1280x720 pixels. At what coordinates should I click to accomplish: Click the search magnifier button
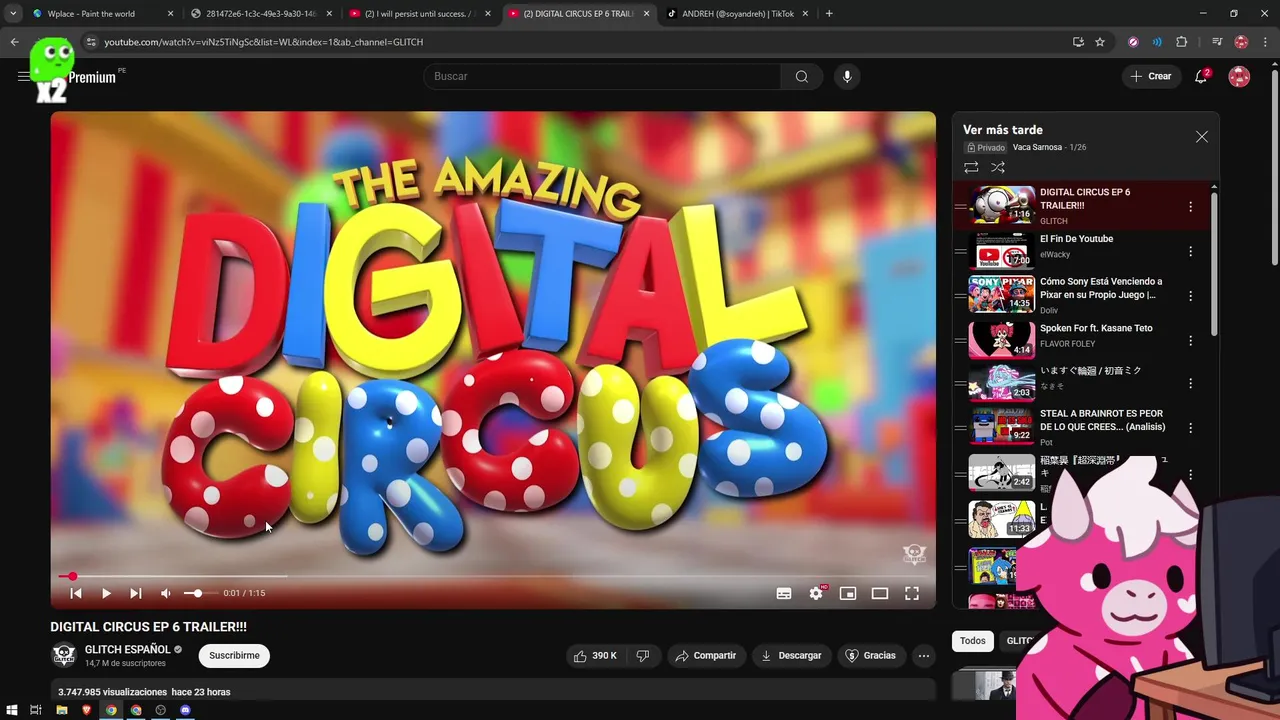[x=802, y=76]
